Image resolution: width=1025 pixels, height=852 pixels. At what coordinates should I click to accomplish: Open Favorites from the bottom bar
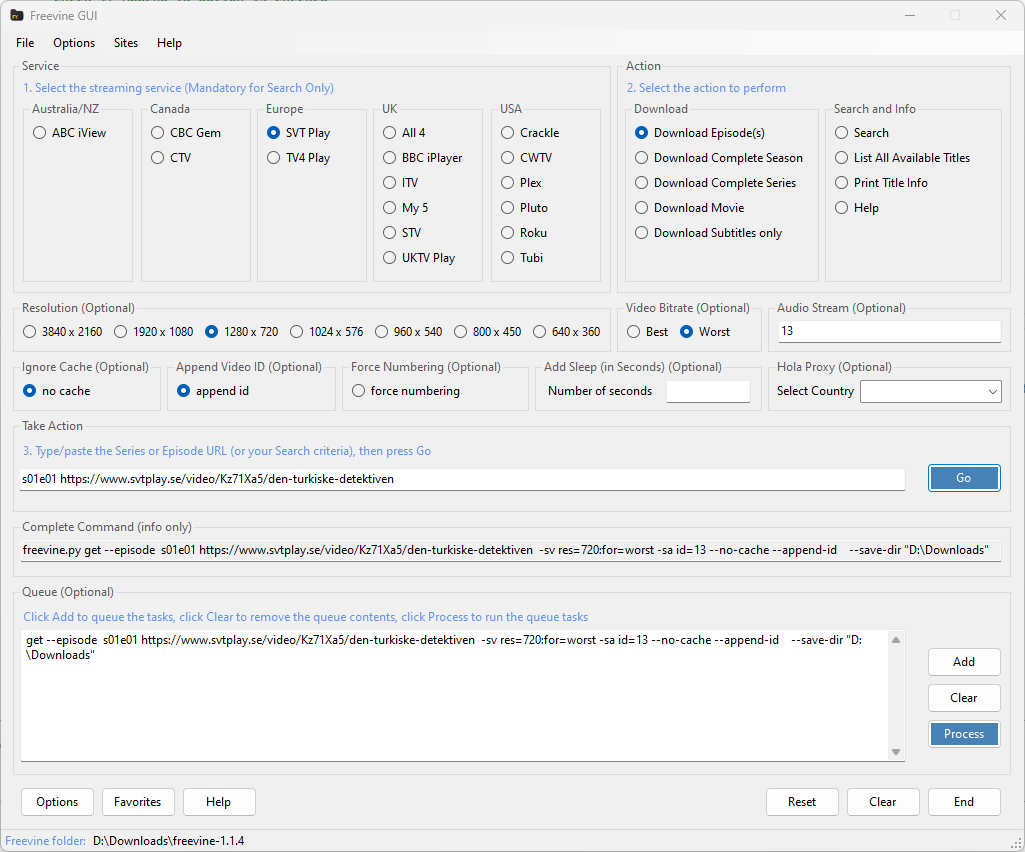pos(138,802)
